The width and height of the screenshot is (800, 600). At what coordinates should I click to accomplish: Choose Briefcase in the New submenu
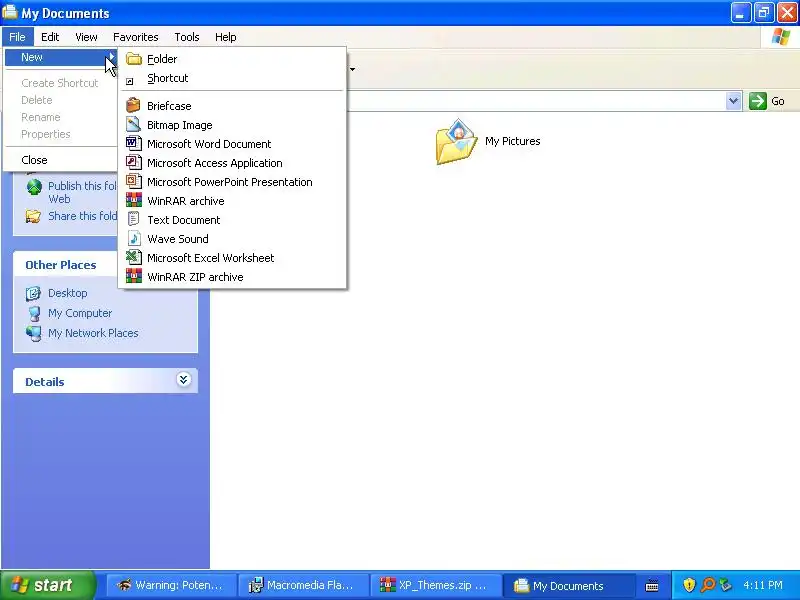[233, 106]
